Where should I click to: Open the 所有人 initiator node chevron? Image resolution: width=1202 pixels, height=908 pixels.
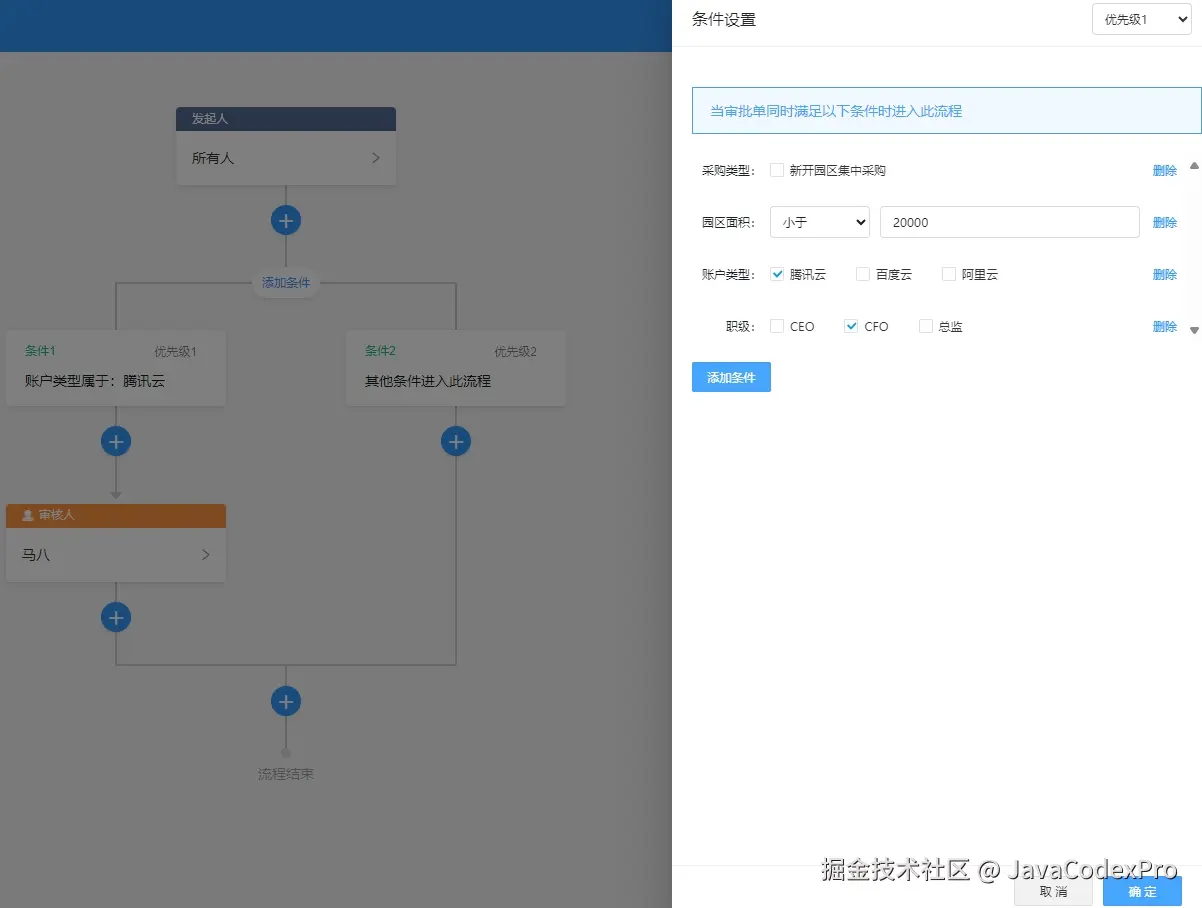tap(376, 158)
